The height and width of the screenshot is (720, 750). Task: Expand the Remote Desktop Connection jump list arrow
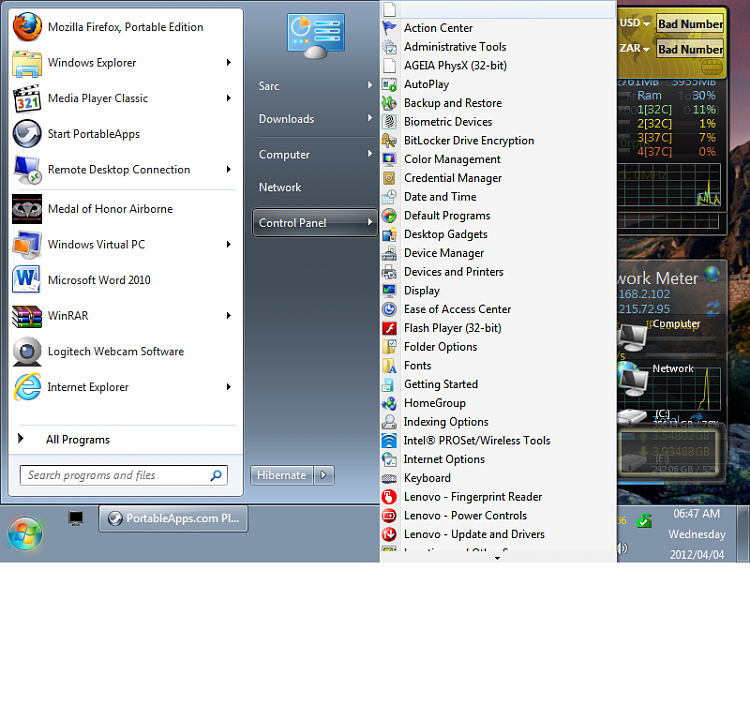pyautogui.click(x=229, y=169)
